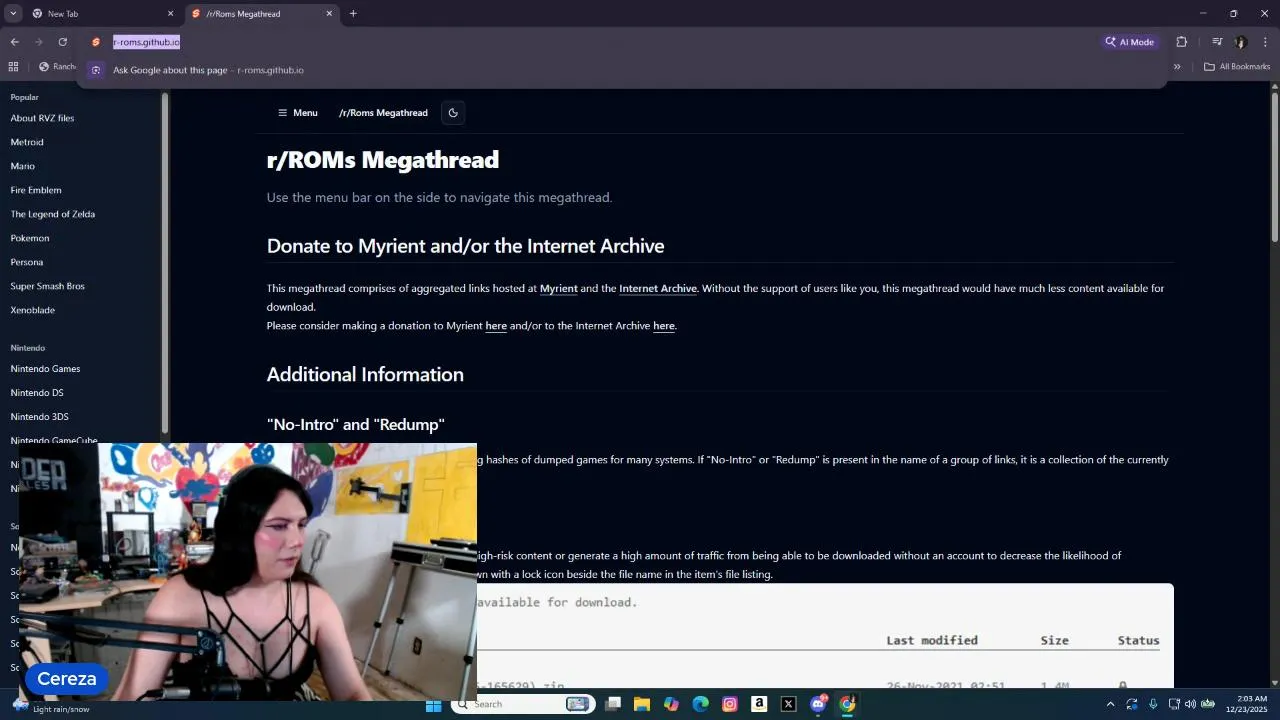The width and height of the screenshot is (1280, 720).
Task: Click the microphone tray icon
Action: 1153,704
